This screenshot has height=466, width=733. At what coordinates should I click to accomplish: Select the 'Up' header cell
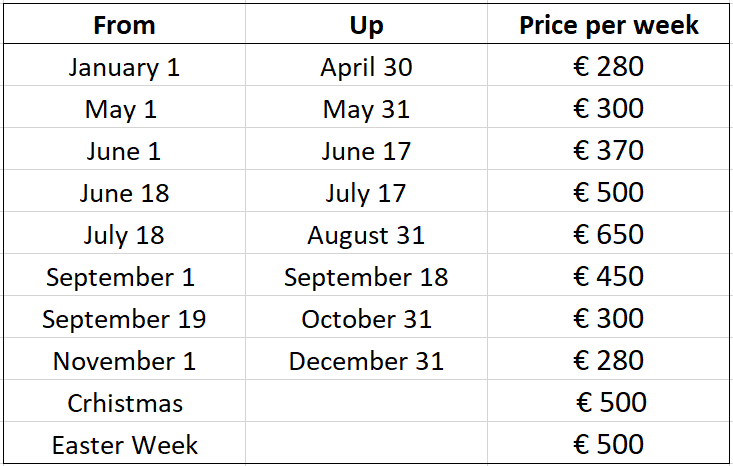(366, 24)
